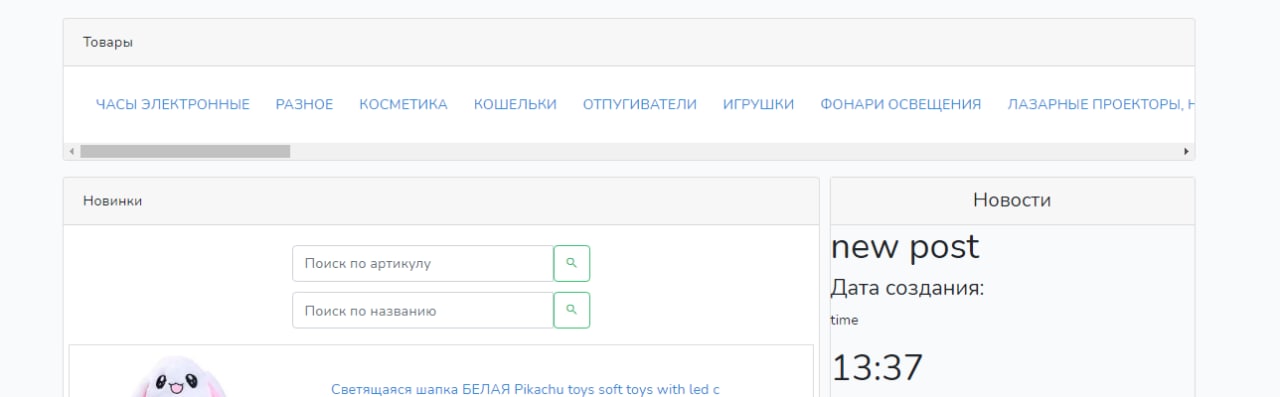Click the category scrollbar left arrow
This screenshot has width=1280, height=397.
71,151
